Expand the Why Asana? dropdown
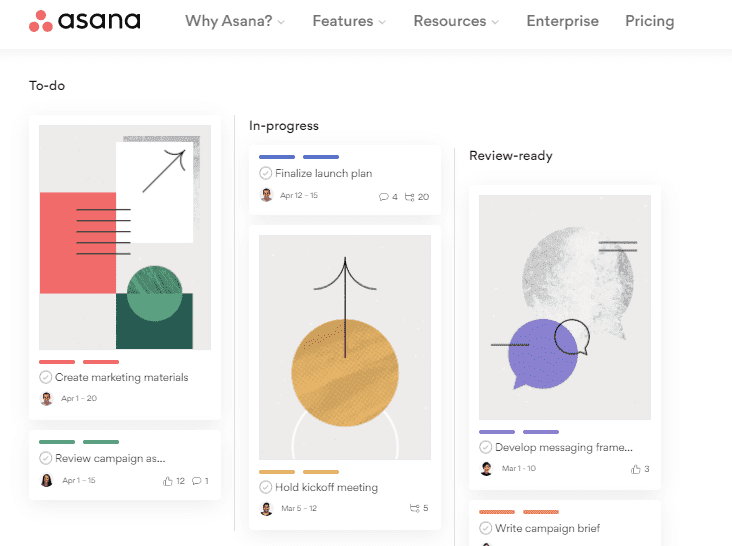732x546 pixels. pos(235,21)
